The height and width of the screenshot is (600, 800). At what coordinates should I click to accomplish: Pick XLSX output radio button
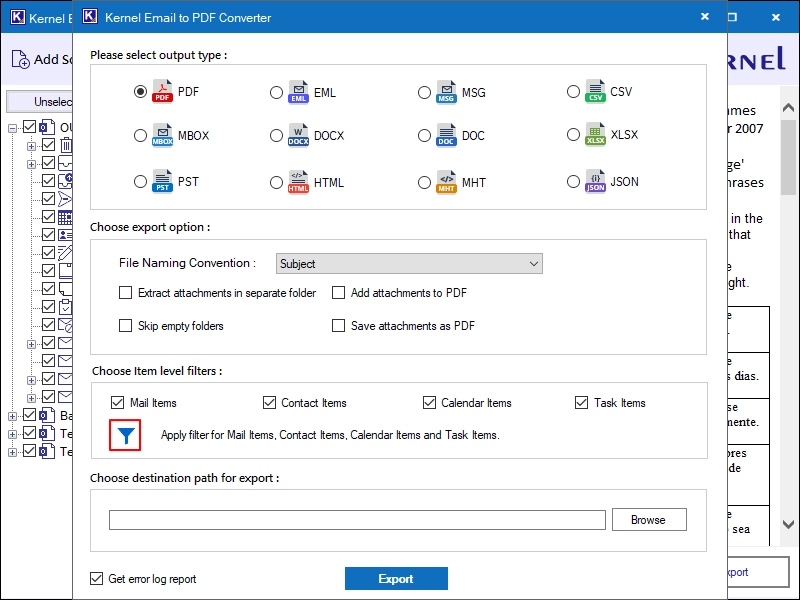tap(573, 135)
